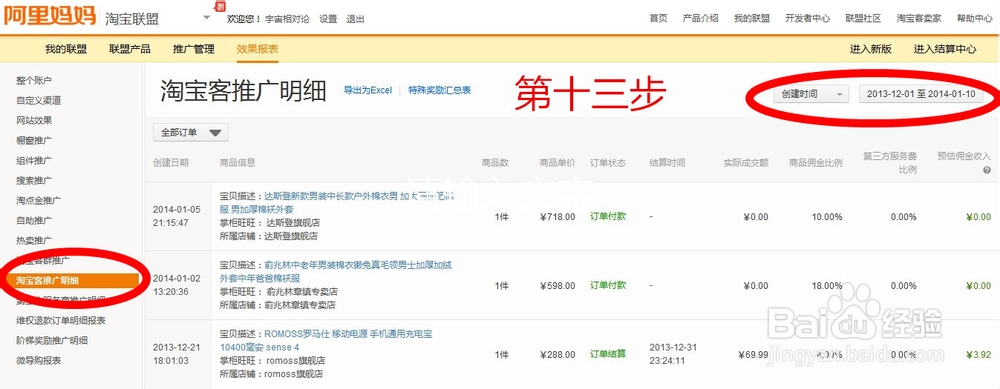Select 自助推广 in the sidebar

click(34, 220)
